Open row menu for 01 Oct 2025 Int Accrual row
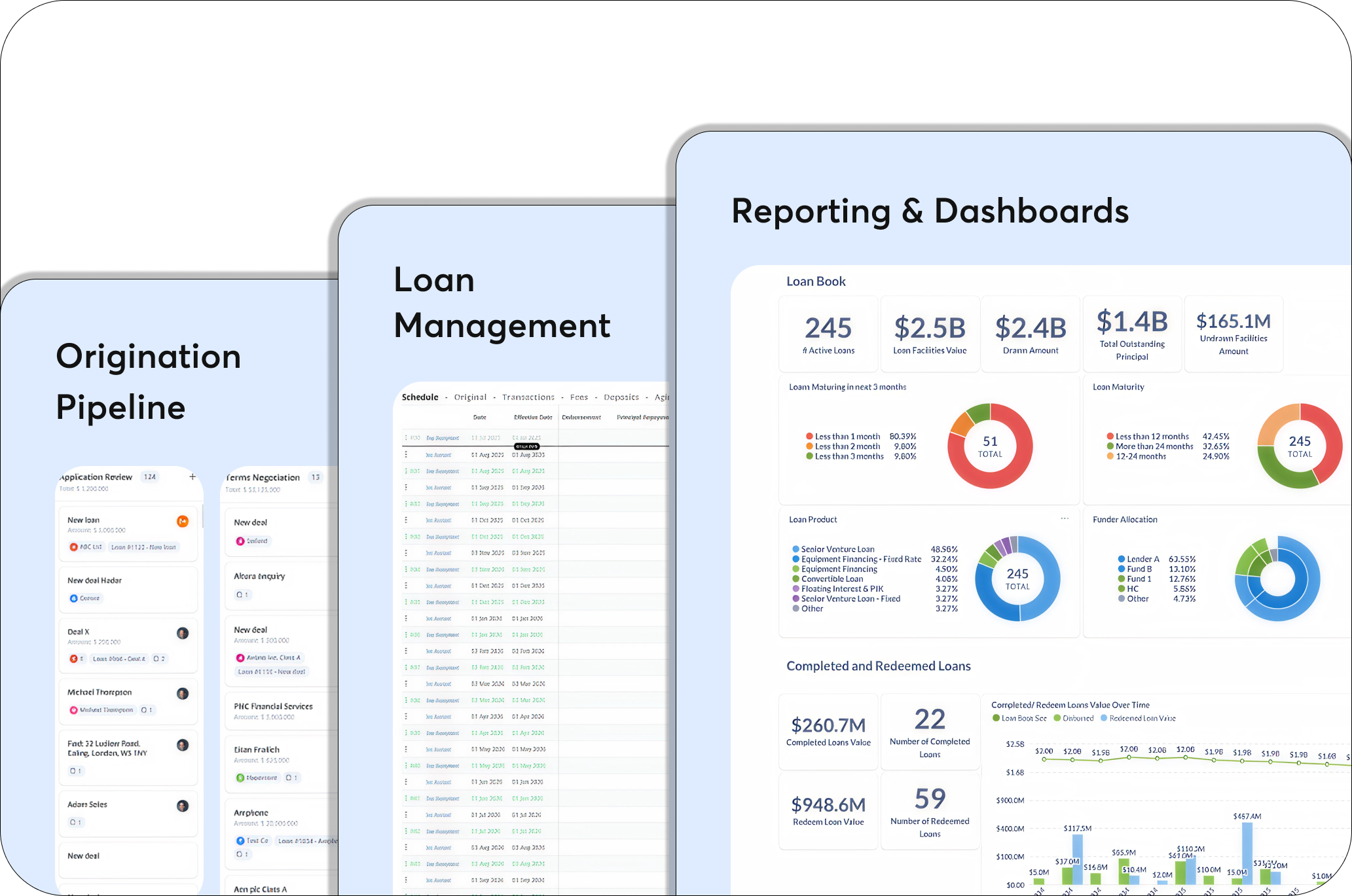 [406, 520]
